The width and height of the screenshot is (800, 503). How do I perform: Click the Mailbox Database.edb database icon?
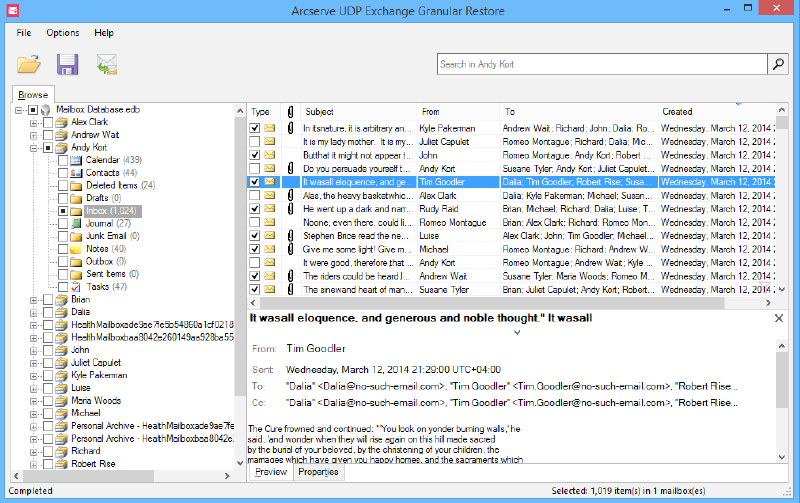click(46, 110)
